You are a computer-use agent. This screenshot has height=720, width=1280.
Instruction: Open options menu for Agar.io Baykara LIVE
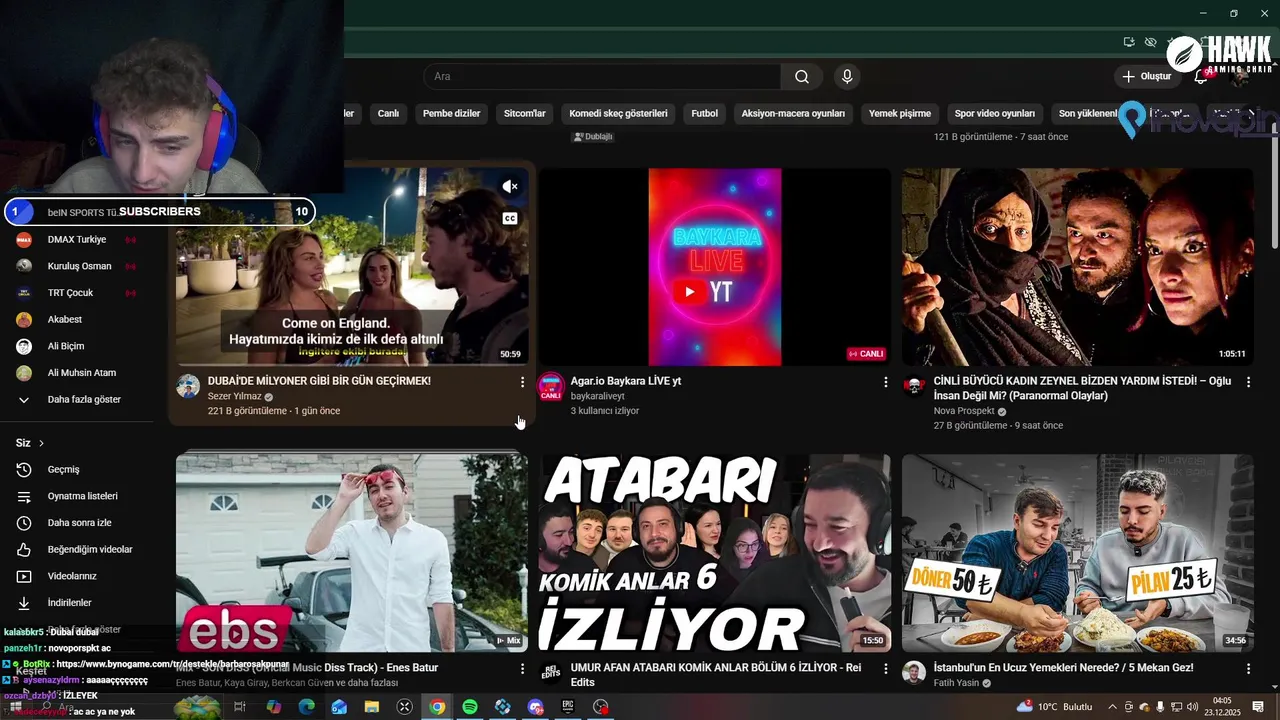pos(885,382)
